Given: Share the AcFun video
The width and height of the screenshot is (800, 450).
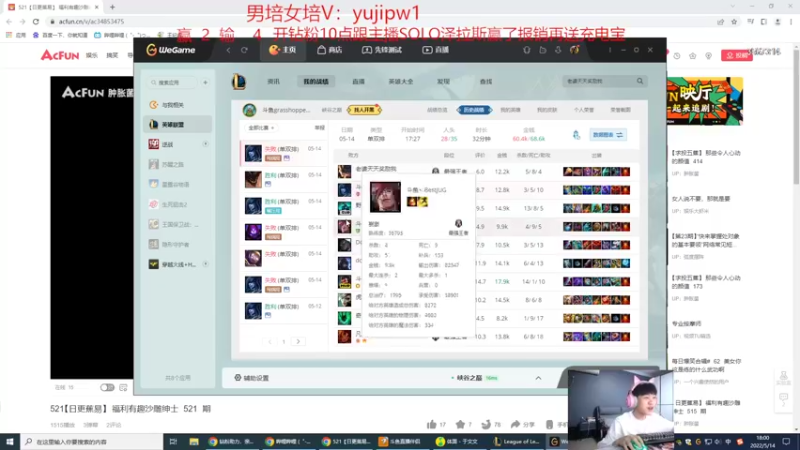Looking at the screenshot, I should point(522,424).
